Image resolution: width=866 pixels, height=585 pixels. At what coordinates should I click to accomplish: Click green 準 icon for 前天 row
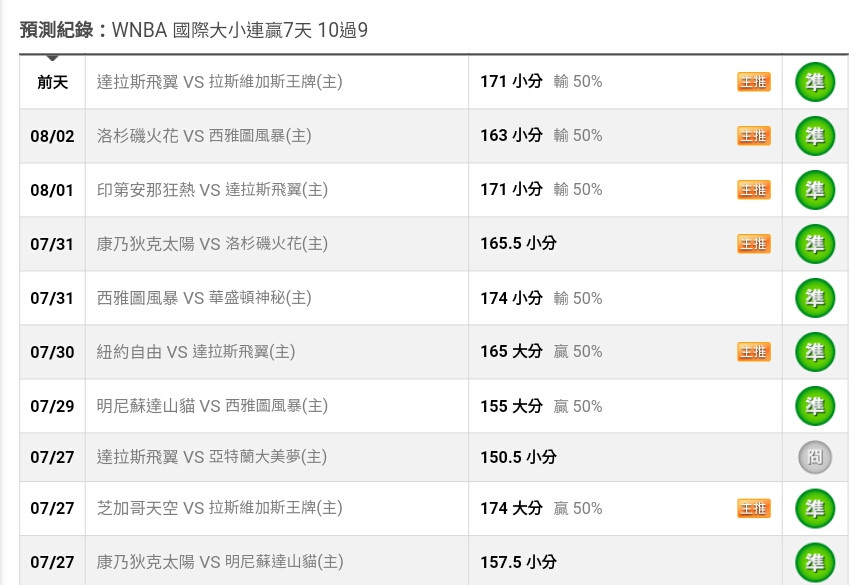click(x=815, y=82)
